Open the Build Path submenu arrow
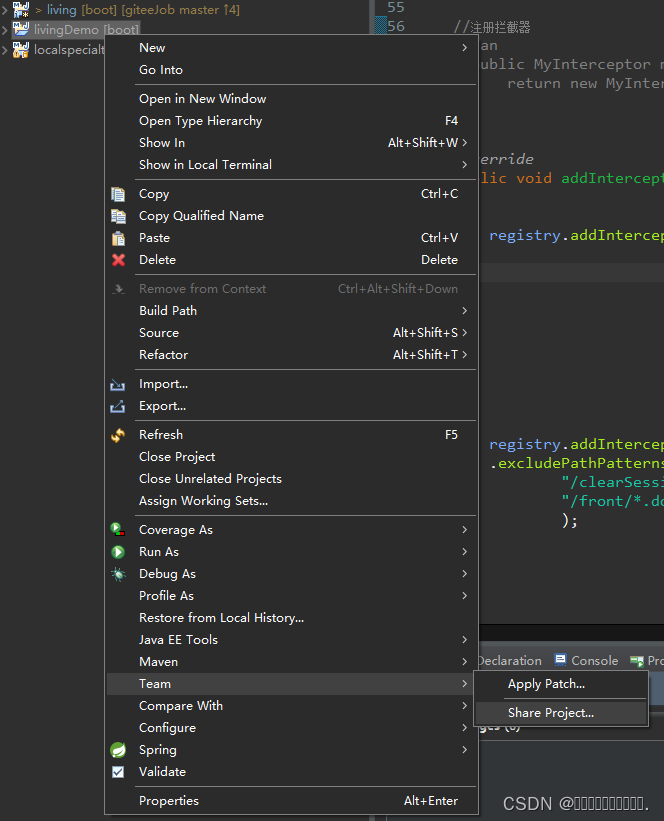The height and width of the screenshot is (821, 664). pyautogui.click(x=464, y=311)
